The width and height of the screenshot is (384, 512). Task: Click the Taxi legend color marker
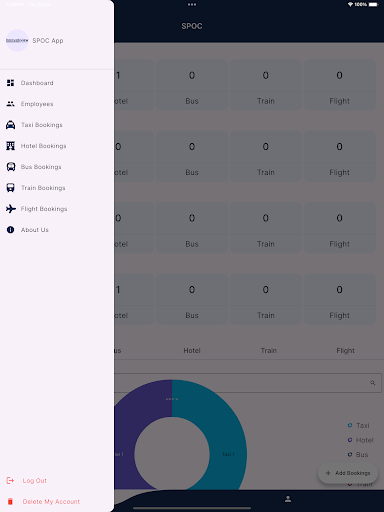tap(350, 425)
